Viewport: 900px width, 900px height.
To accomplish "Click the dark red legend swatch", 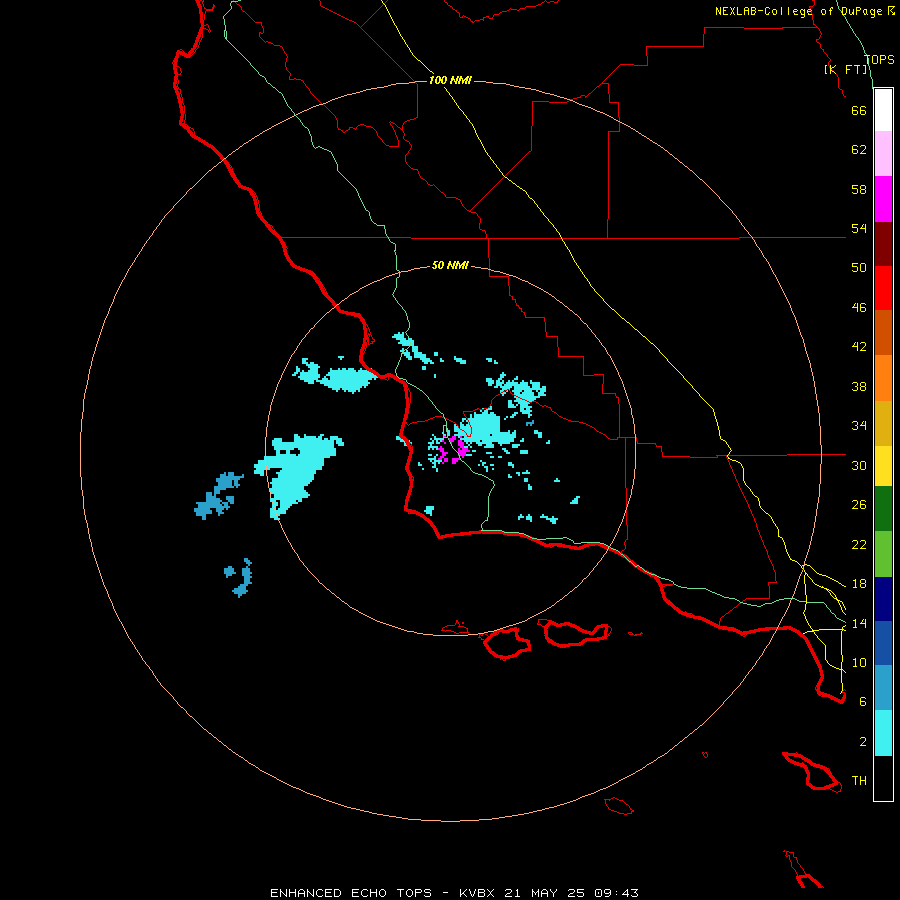I will 883,243.
